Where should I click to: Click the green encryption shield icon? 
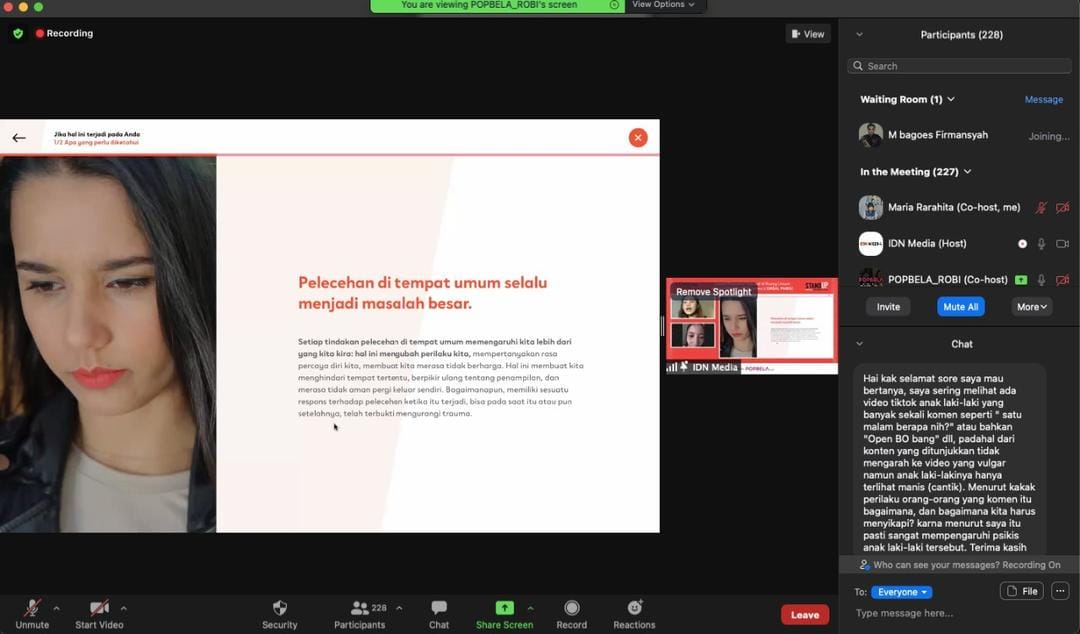coord(18,33)
